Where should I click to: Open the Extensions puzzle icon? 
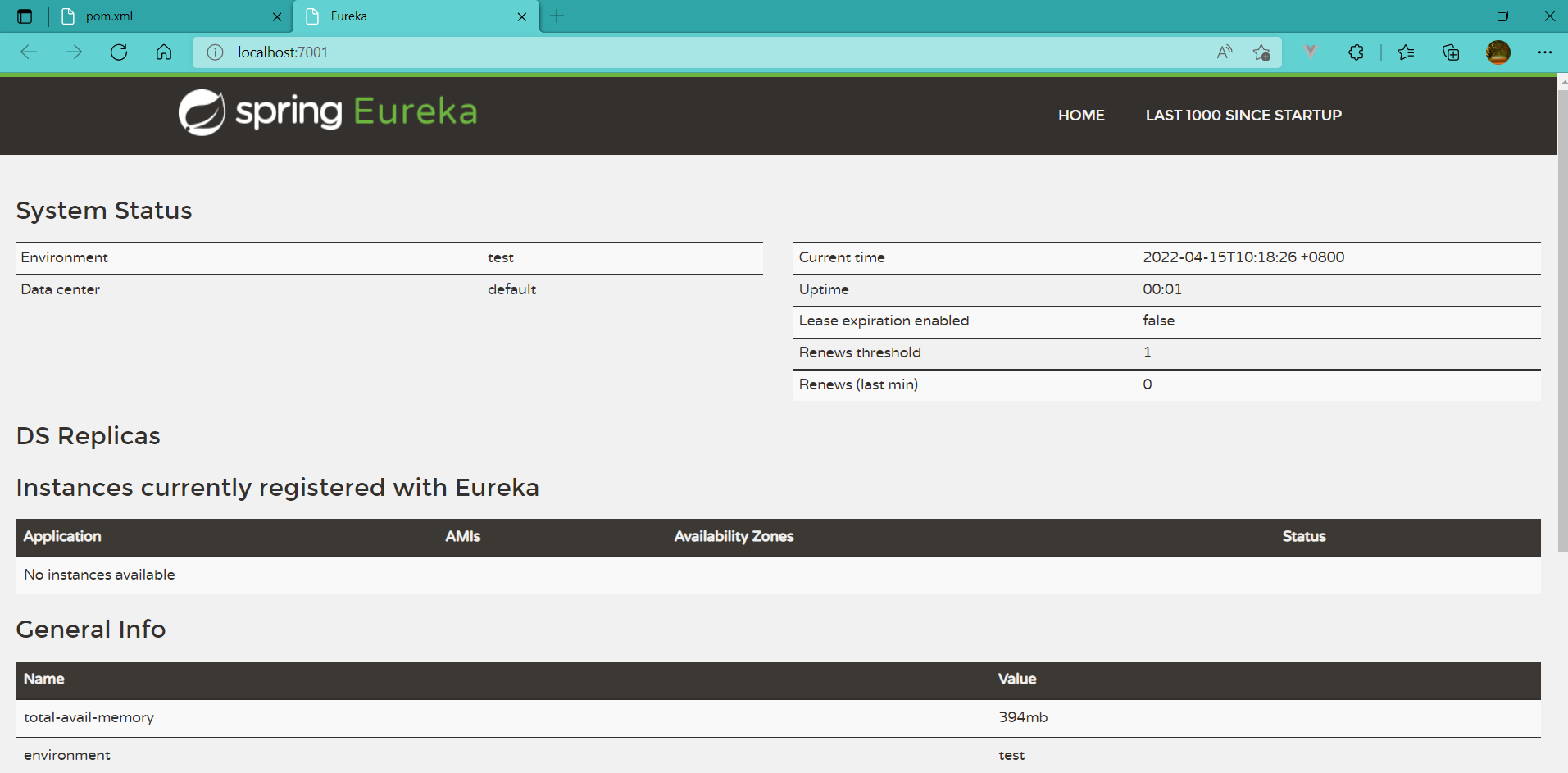point(1356,52)
